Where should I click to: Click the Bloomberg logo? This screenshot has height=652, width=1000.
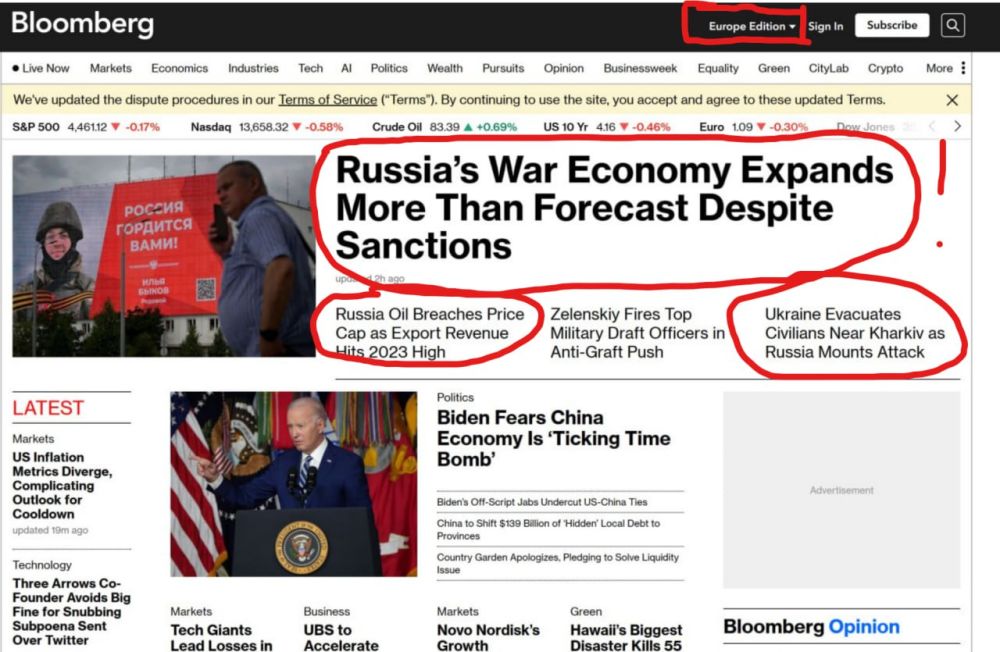(x=82, y=24)
